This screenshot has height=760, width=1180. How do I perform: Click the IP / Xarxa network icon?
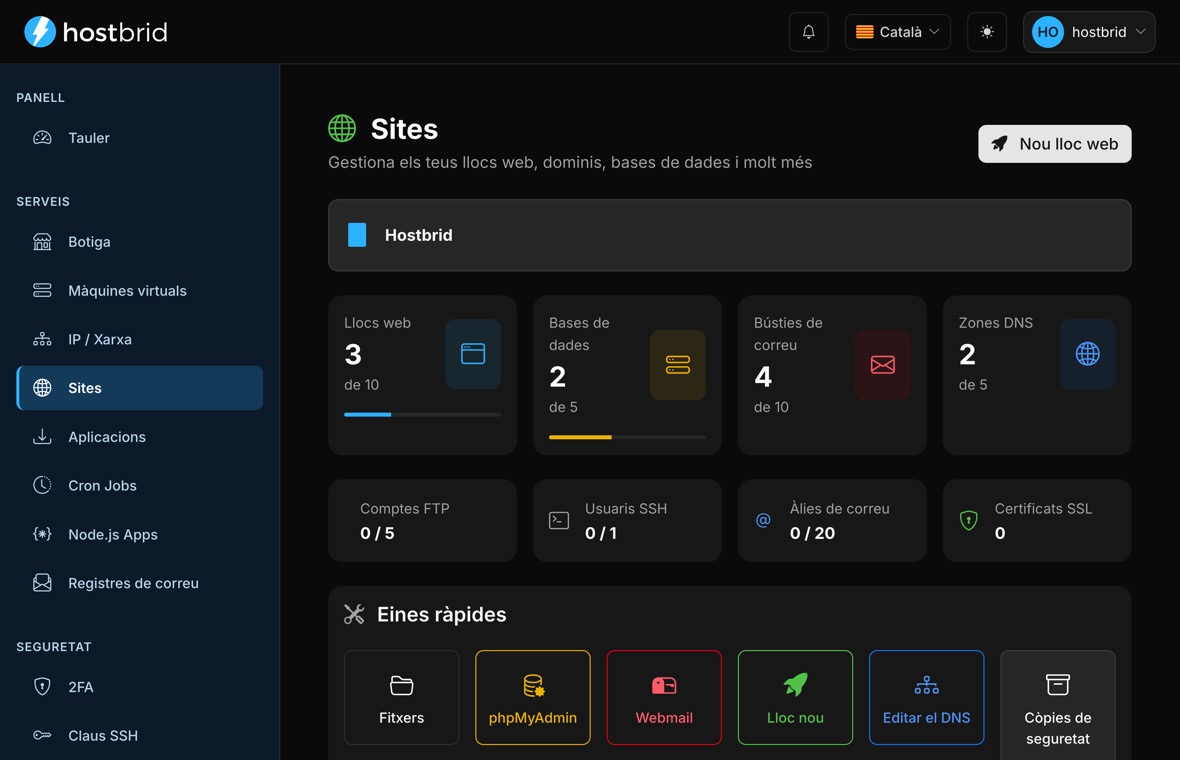(42, 339)
